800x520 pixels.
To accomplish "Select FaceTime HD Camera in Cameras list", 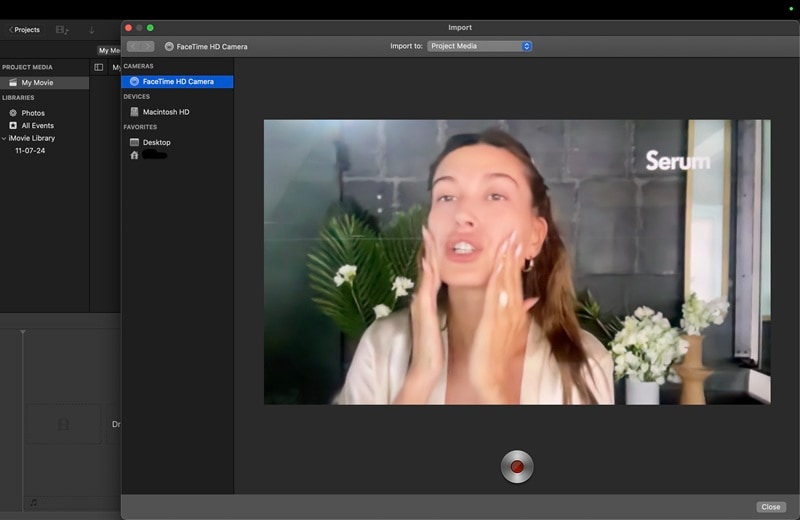I will coord(177,82).
